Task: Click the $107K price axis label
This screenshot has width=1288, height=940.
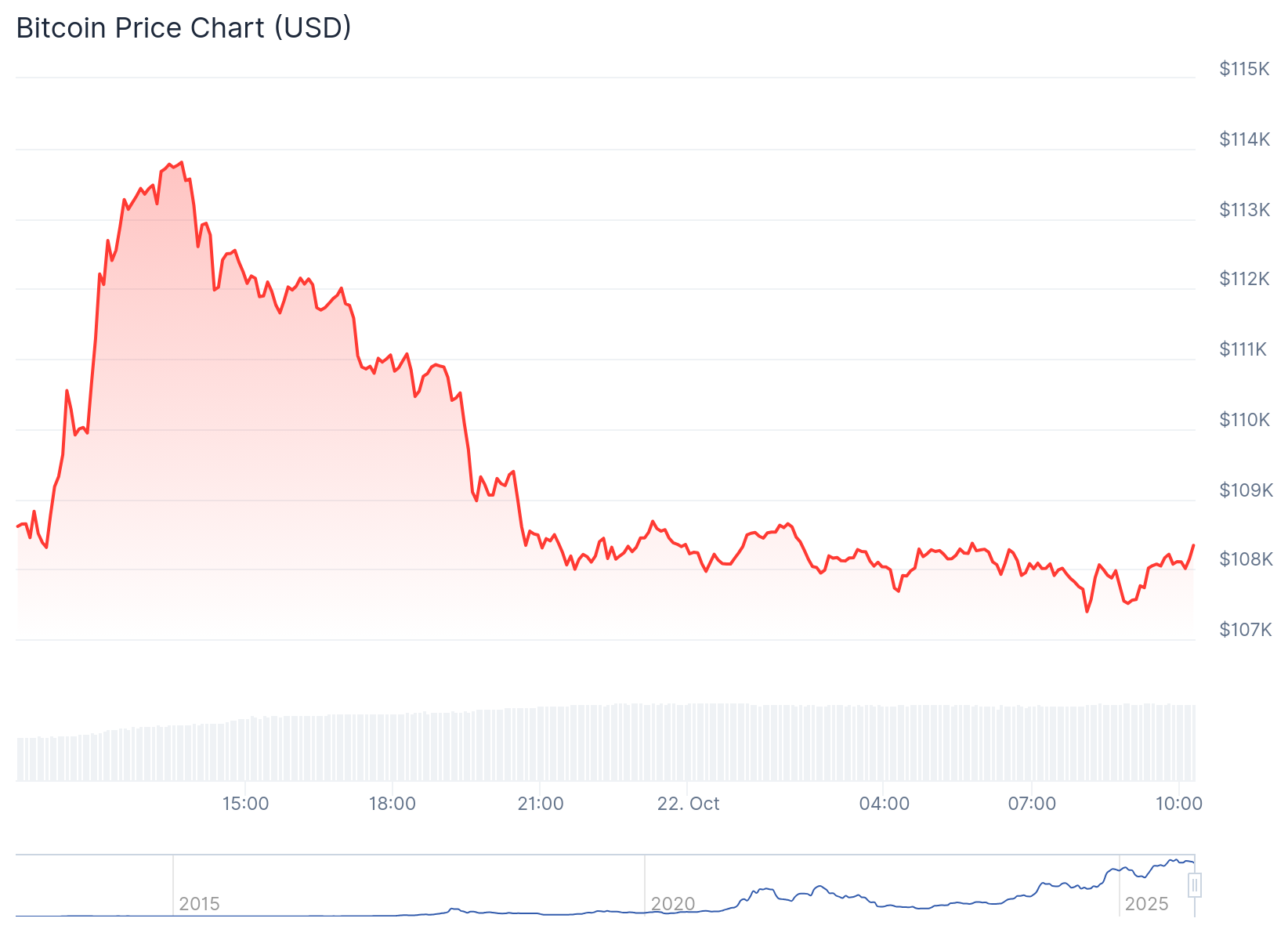Action: [1246, 630]
